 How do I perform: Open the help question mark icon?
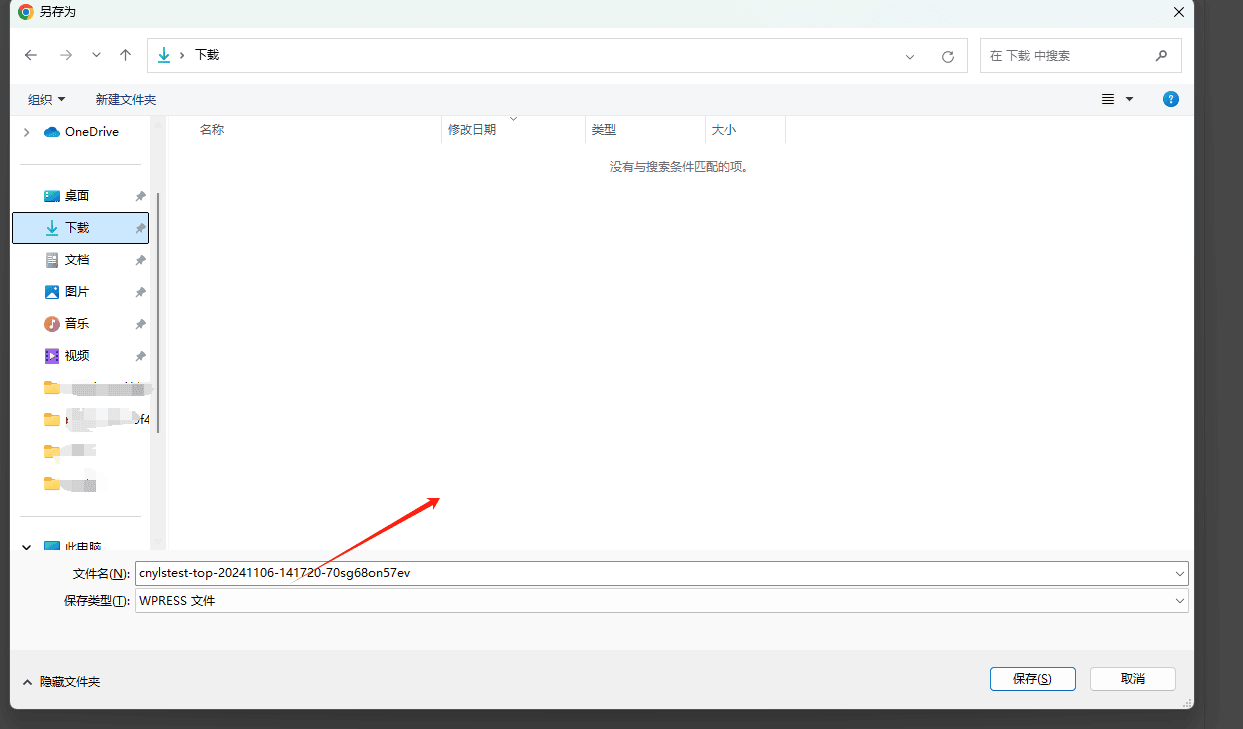pos(1171,99)
